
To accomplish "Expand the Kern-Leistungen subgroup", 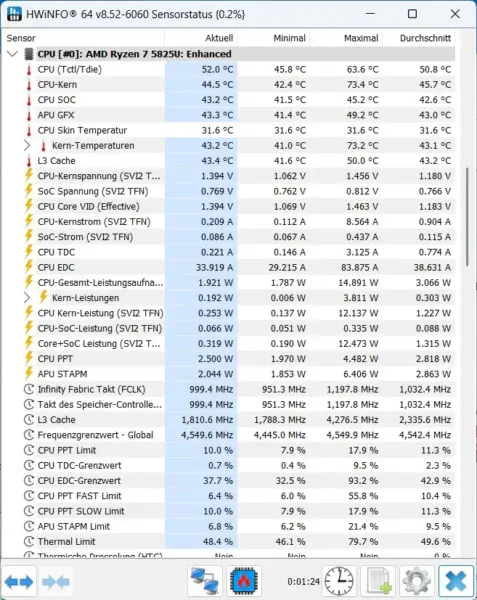I will [27, 298].
